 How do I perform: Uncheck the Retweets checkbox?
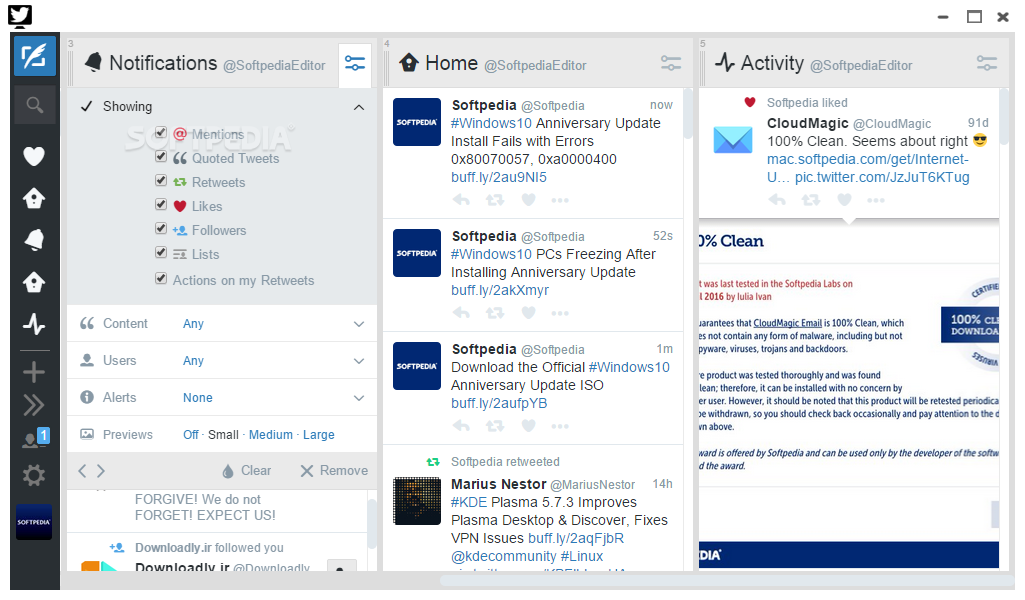pyautogui.click(x=161, y=180)
